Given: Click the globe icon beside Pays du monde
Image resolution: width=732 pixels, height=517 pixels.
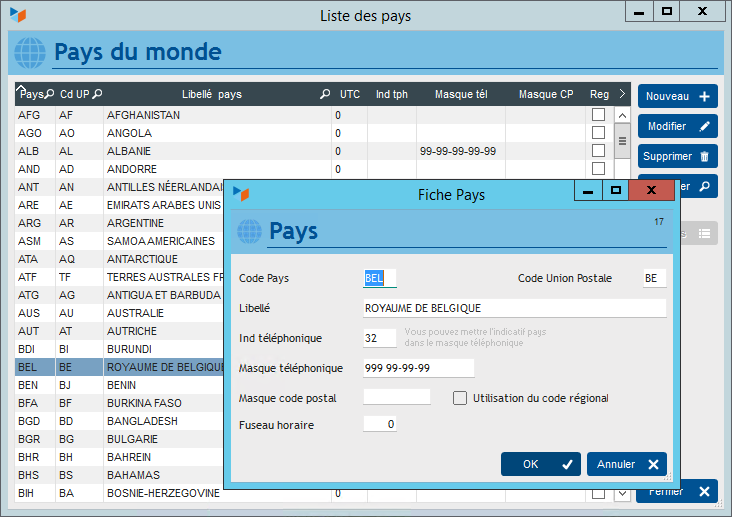Looking at the screenshot, I should coord(30,52).
